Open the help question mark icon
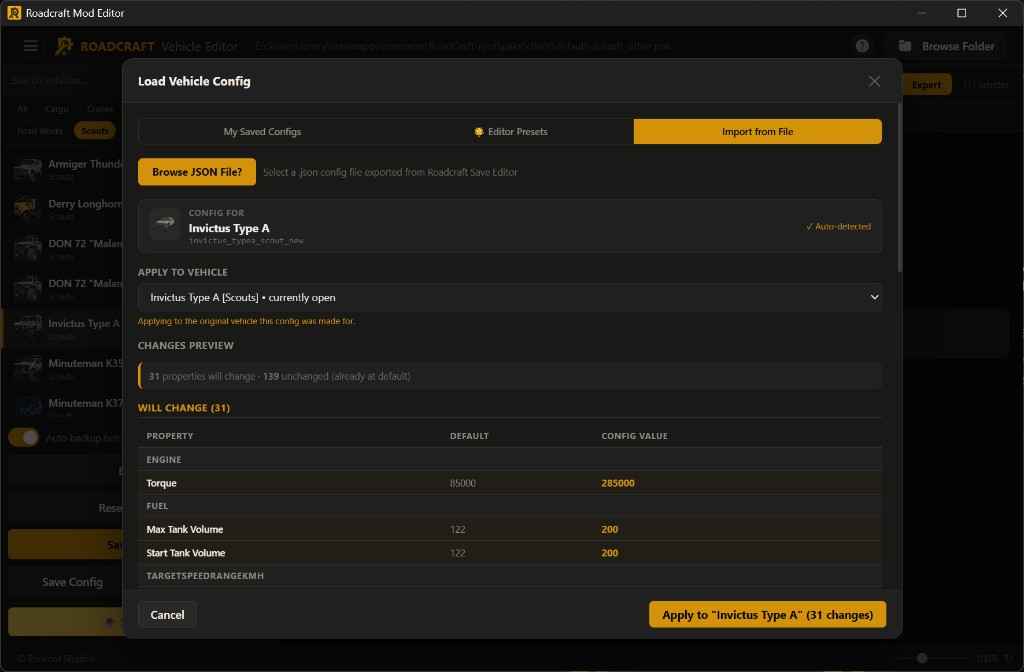 (x=862, y=46)
